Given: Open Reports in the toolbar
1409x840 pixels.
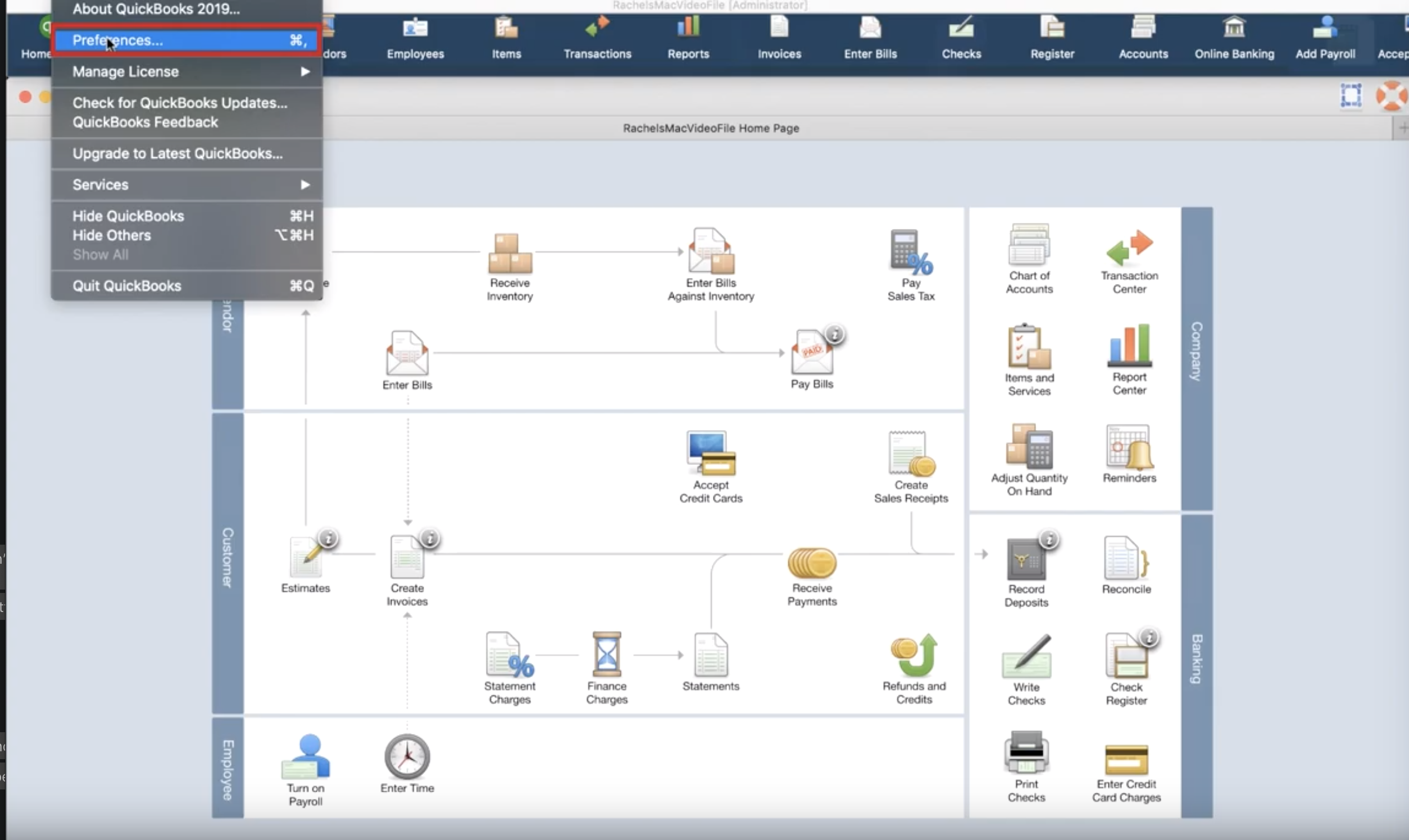Looking at the screenshot, I should (688, 39).
